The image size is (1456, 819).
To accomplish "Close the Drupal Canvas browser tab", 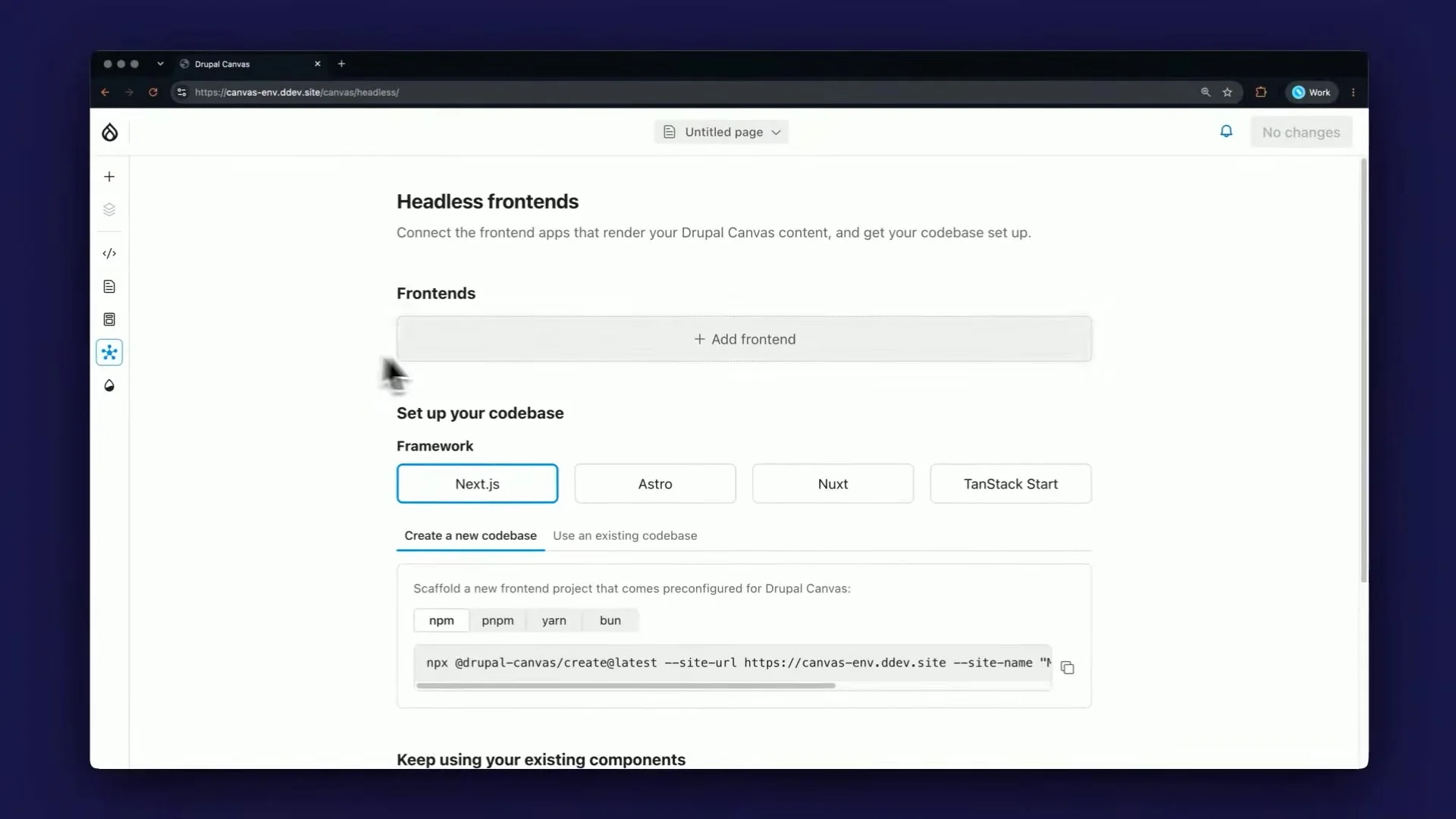I will [x=318, y=64].
